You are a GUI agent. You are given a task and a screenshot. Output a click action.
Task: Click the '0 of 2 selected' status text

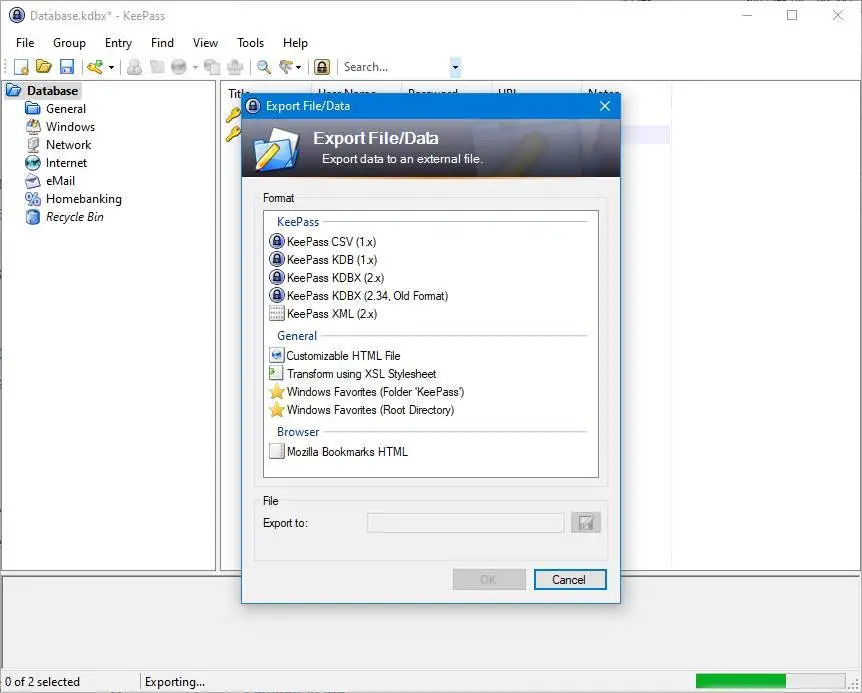(42, 681)
